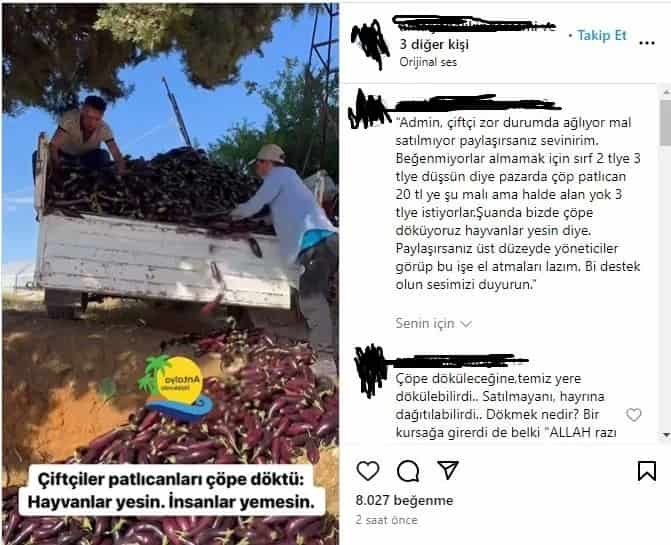The width and height of the screenshot is (671, 545).
Task: Follow the account via Takip Et
Action: [602, 36]
